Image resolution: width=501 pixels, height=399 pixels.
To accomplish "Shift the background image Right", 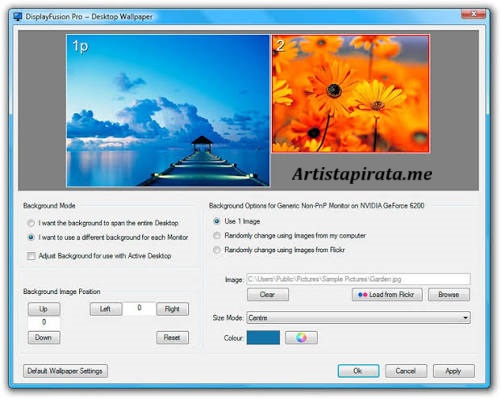I will click(172, 309).
